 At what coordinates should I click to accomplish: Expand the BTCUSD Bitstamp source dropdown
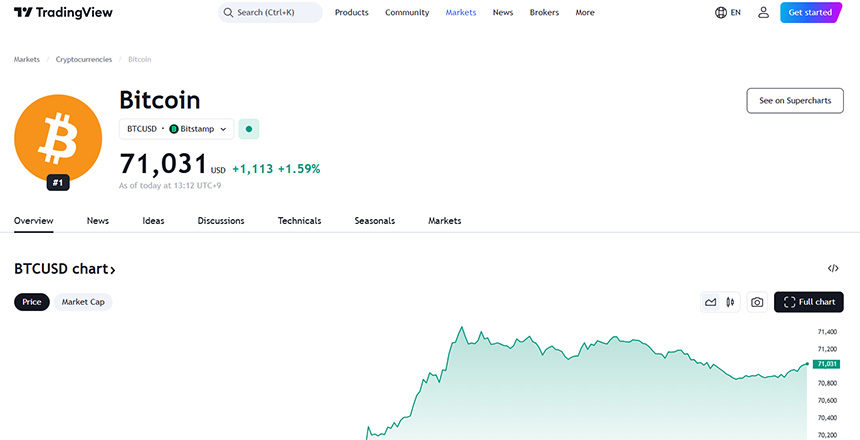click(177, 129)
